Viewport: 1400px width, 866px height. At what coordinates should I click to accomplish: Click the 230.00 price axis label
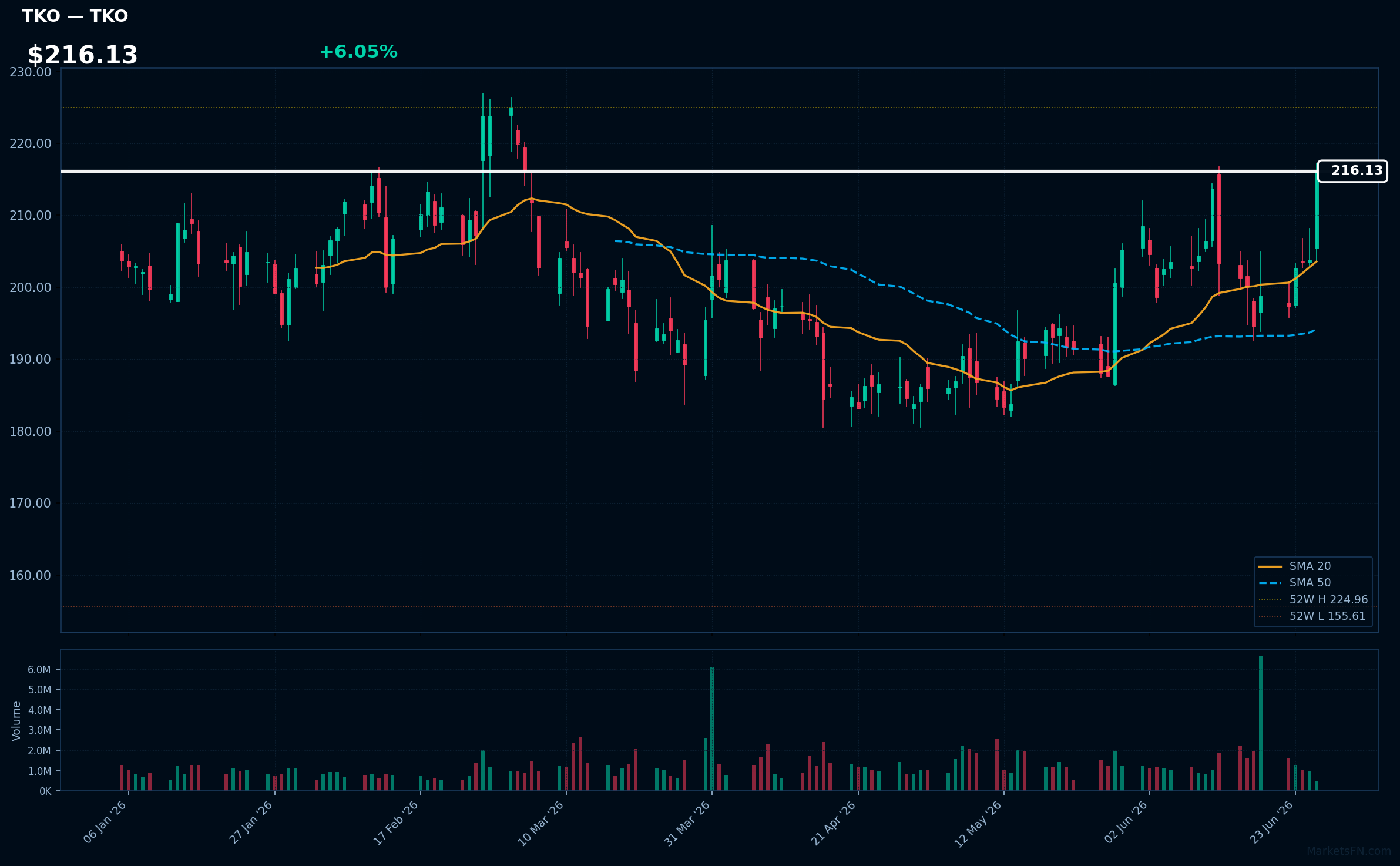click(x=30, y=72)
